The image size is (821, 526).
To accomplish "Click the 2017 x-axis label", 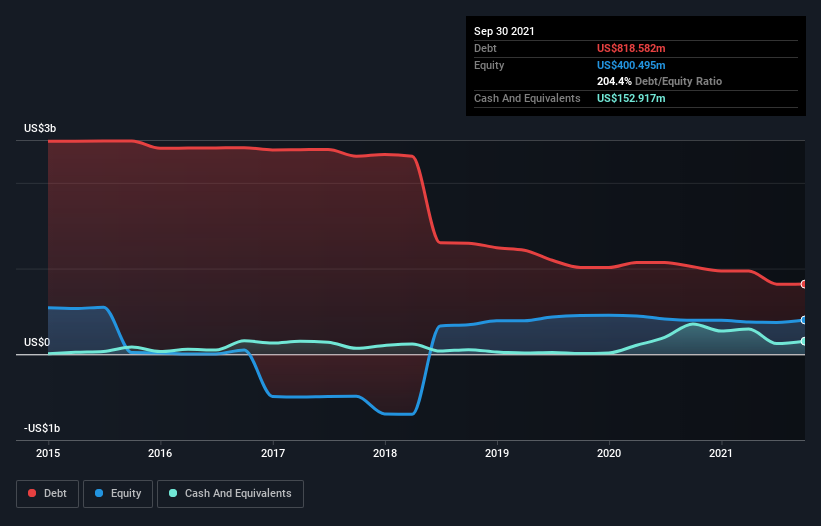I will (273, 453).
